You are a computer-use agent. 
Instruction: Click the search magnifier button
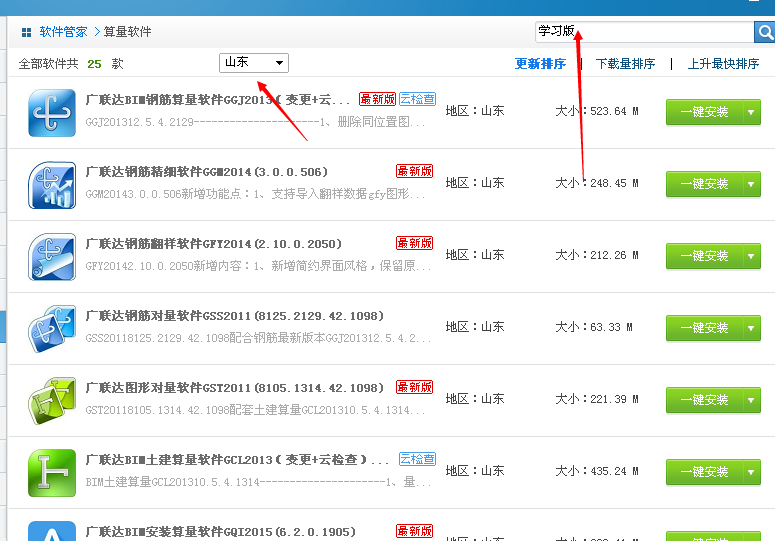click(765, 33)
